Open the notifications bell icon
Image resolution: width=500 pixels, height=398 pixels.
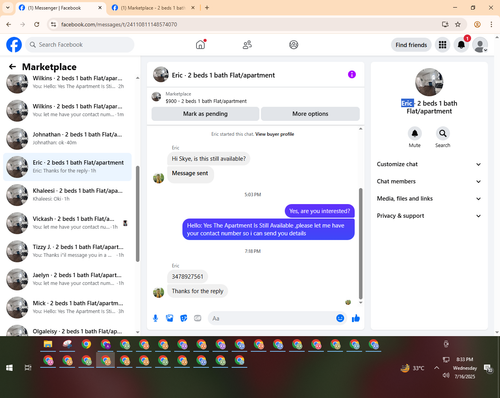[x=461, y=45]
